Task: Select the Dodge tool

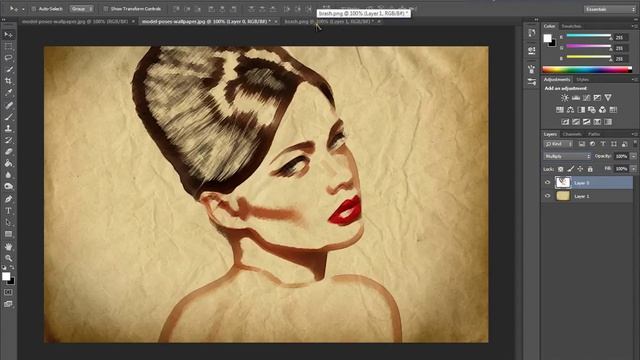Action: pos(8,187)
